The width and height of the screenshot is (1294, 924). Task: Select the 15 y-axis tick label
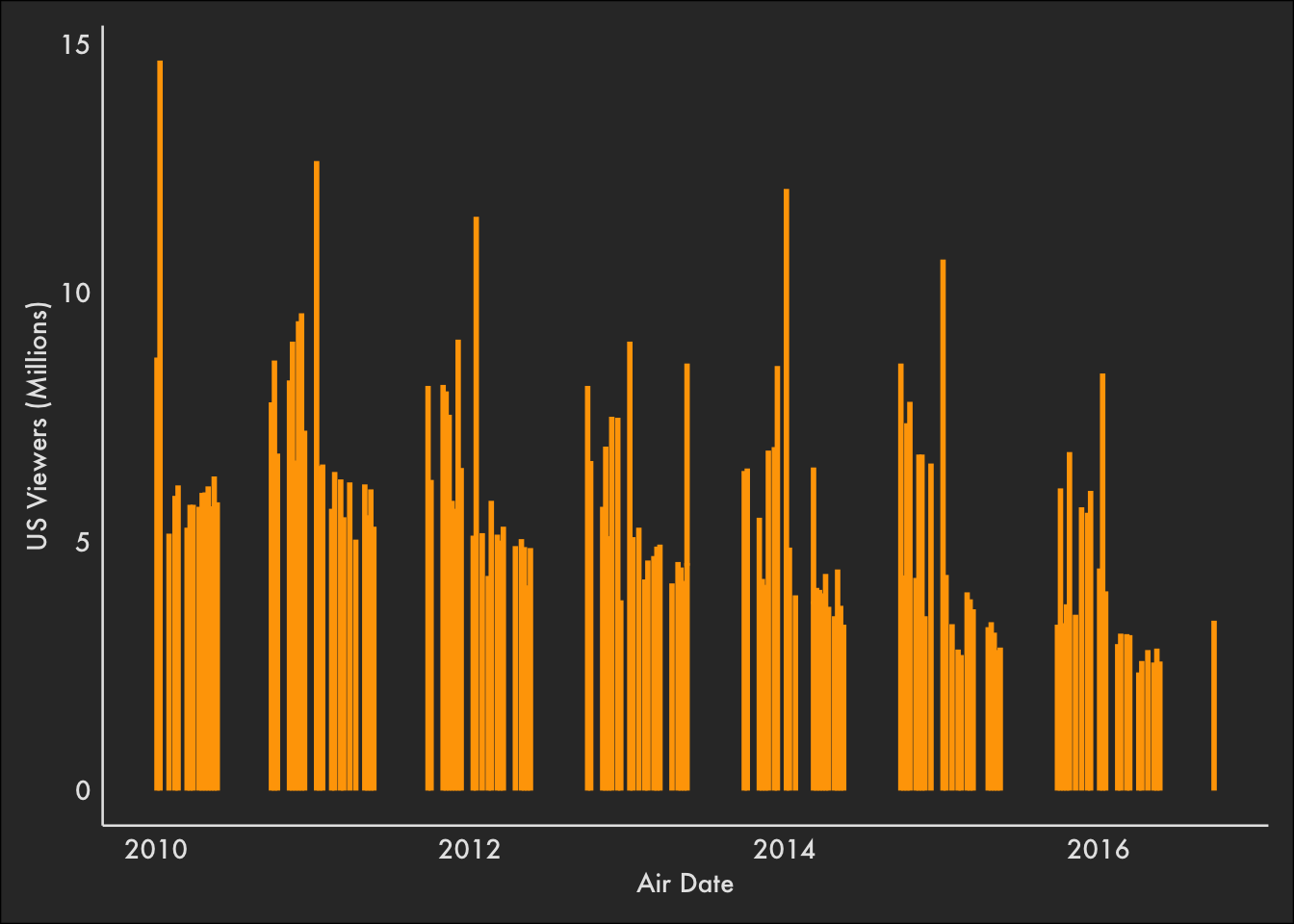click(x=75, y=44)
